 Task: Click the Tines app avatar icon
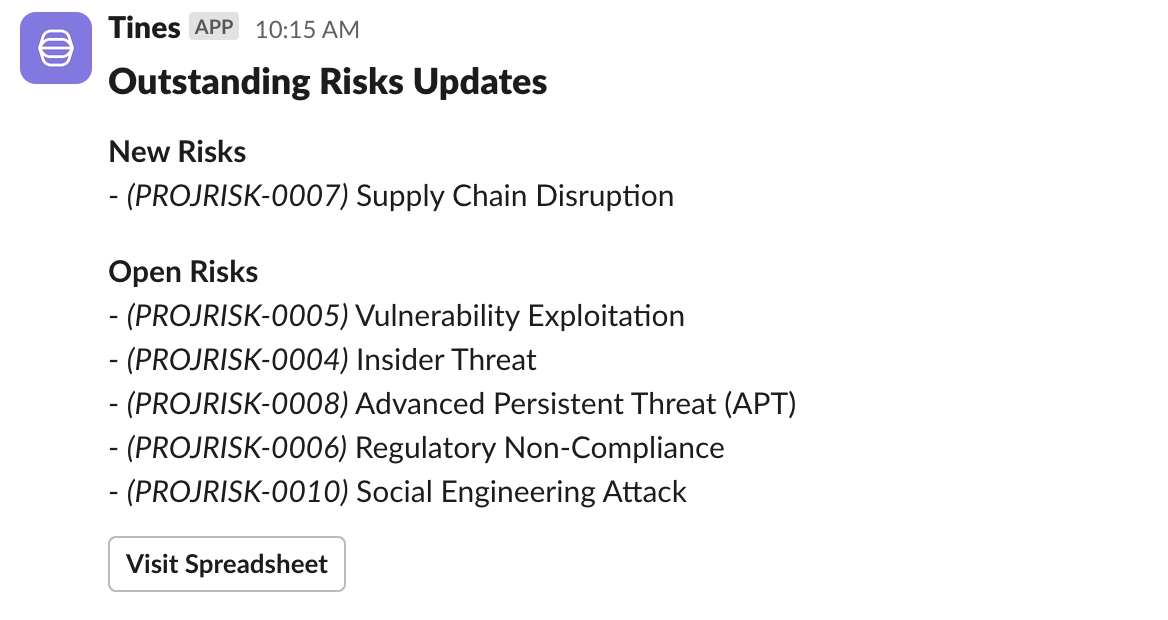56,48
